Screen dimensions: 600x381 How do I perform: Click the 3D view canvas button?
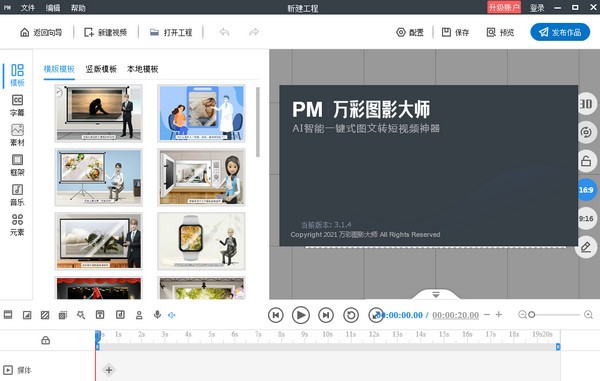coord(586,104)
